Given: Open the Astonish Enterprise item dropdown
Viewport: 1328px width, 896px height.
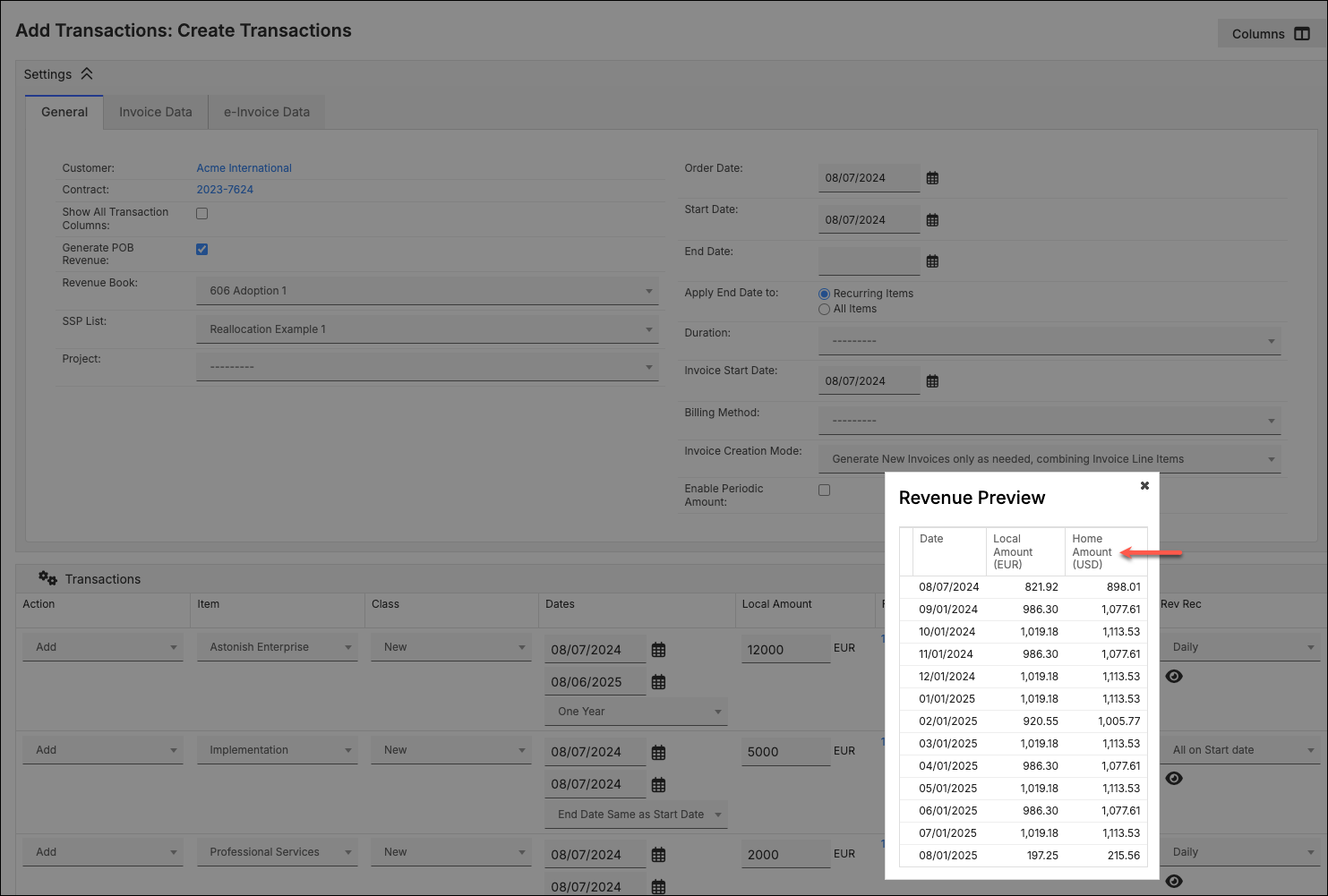Looking at the screenshot, I should (x=277, y=647).
